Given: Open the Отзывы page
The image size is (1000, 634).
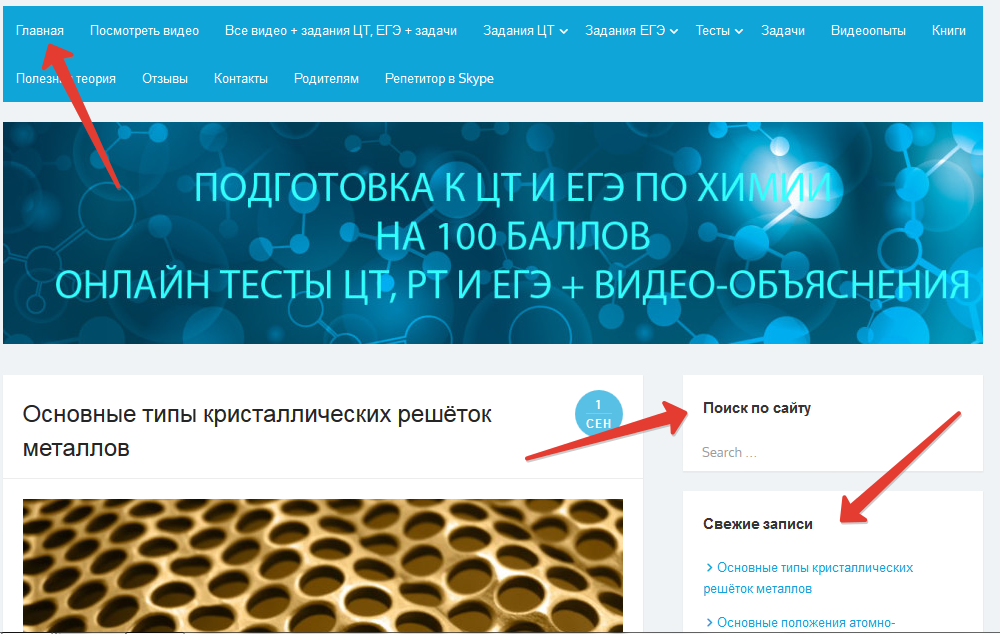Looking at the screenshot, I should point(165,78).
